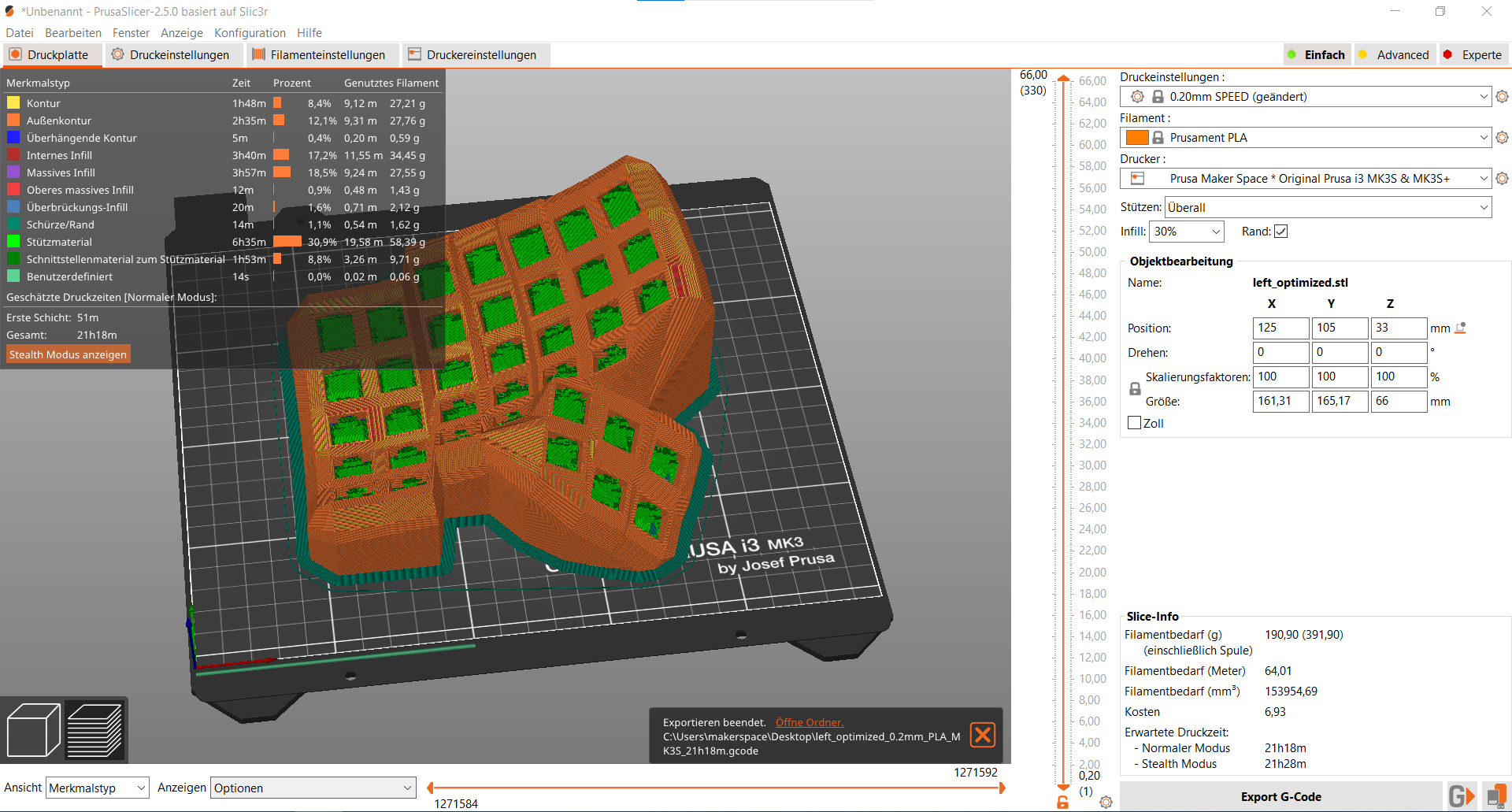Enable the Zoll checkbox
Image resolution: width=1512 pixels, height=812 pixels.
click(1135, 423)
